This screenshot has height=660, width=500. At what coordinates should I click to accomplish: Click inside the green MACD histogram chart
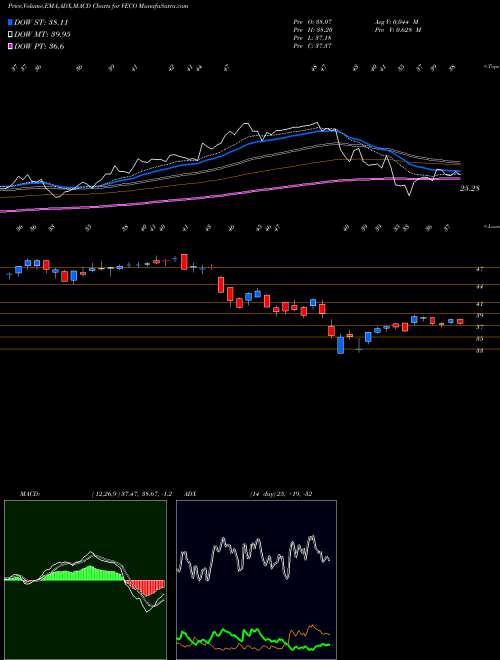pyautogui.click(x=85, y=580)
